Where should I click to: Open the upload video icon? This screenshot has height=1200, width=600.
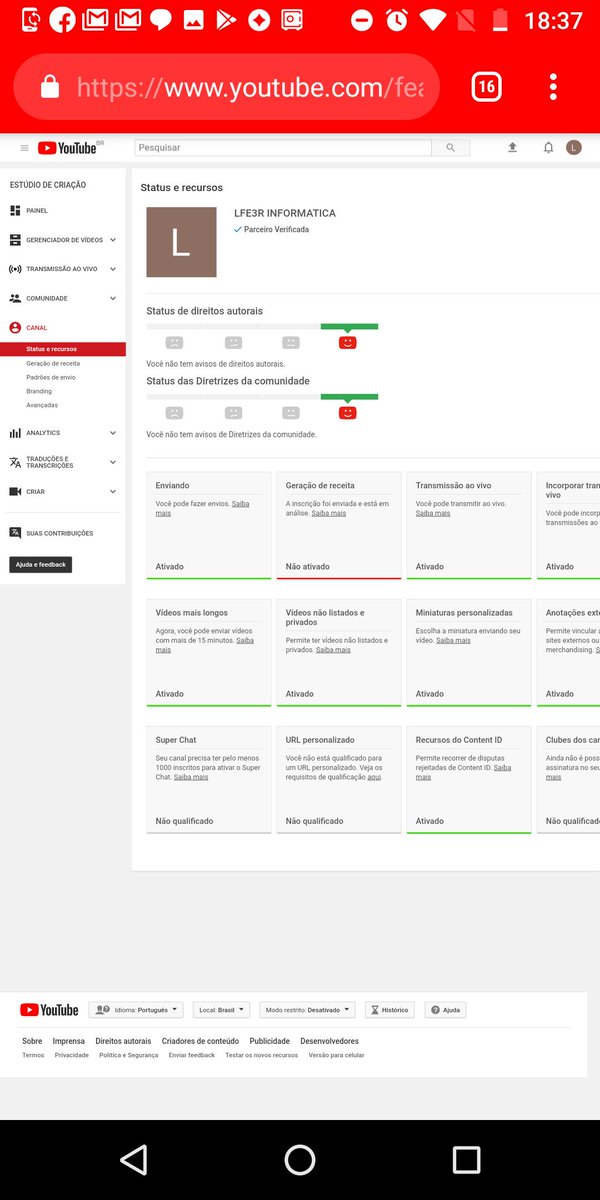(x=512, y=148)
